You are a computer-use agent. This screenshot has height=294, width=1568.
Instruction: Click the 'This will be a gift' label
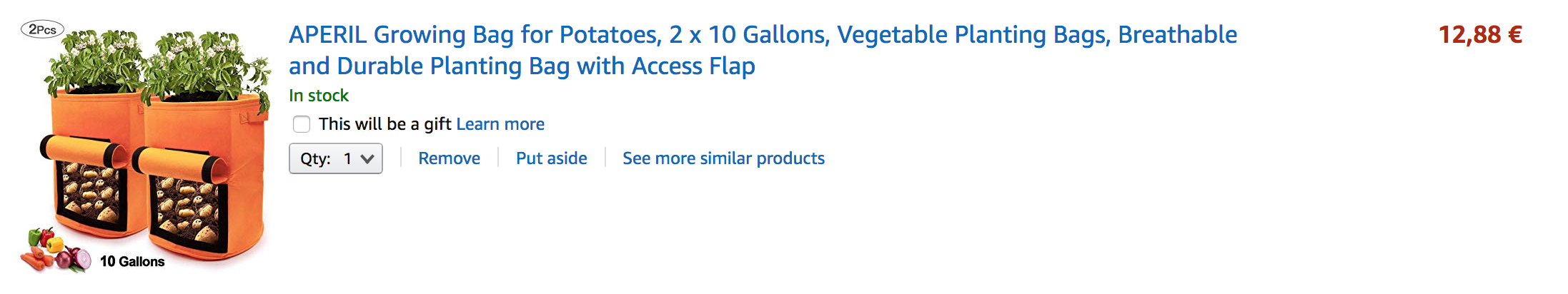click(384, 124)
